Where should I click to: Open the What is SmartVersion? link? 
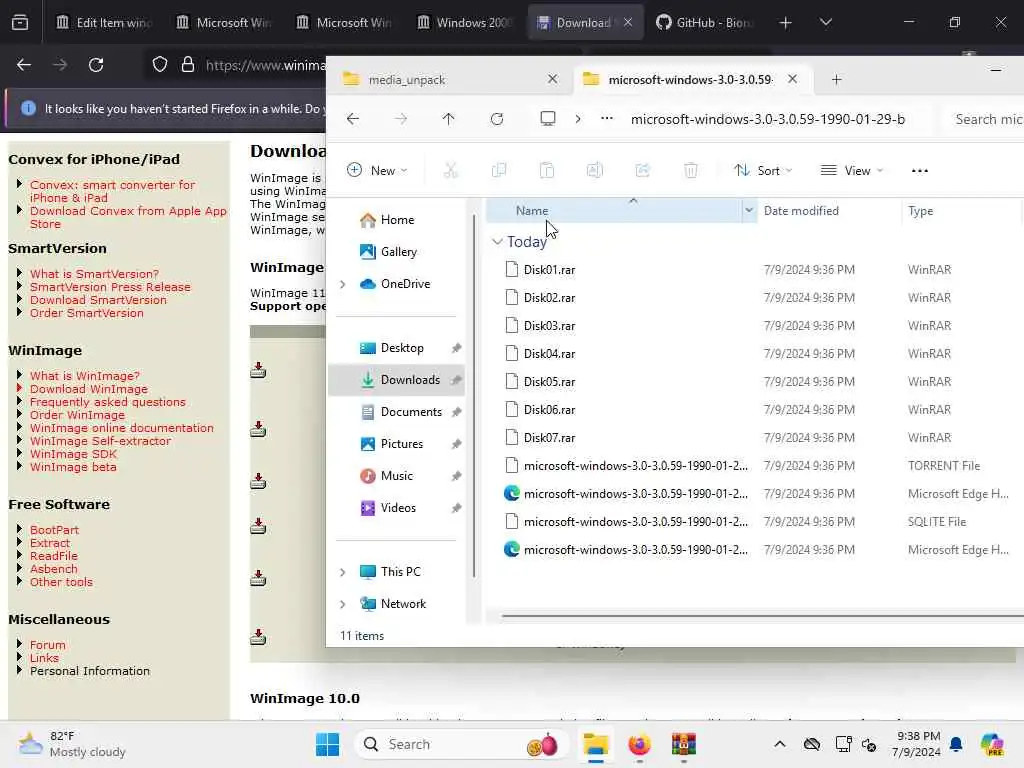click(94, 274)
